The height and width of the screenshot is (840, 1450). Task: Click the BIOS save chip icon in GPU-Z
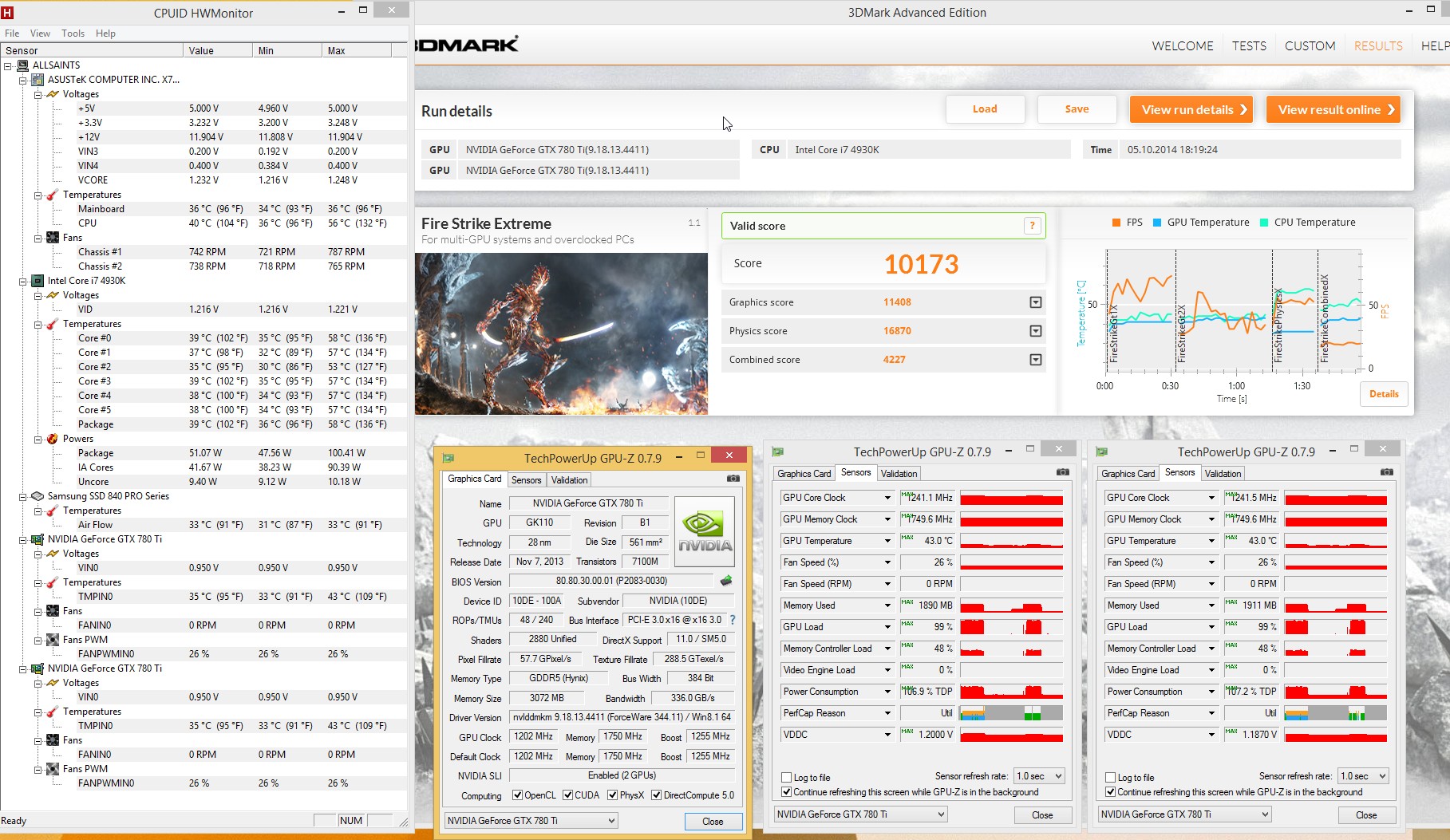coord(726,581)
